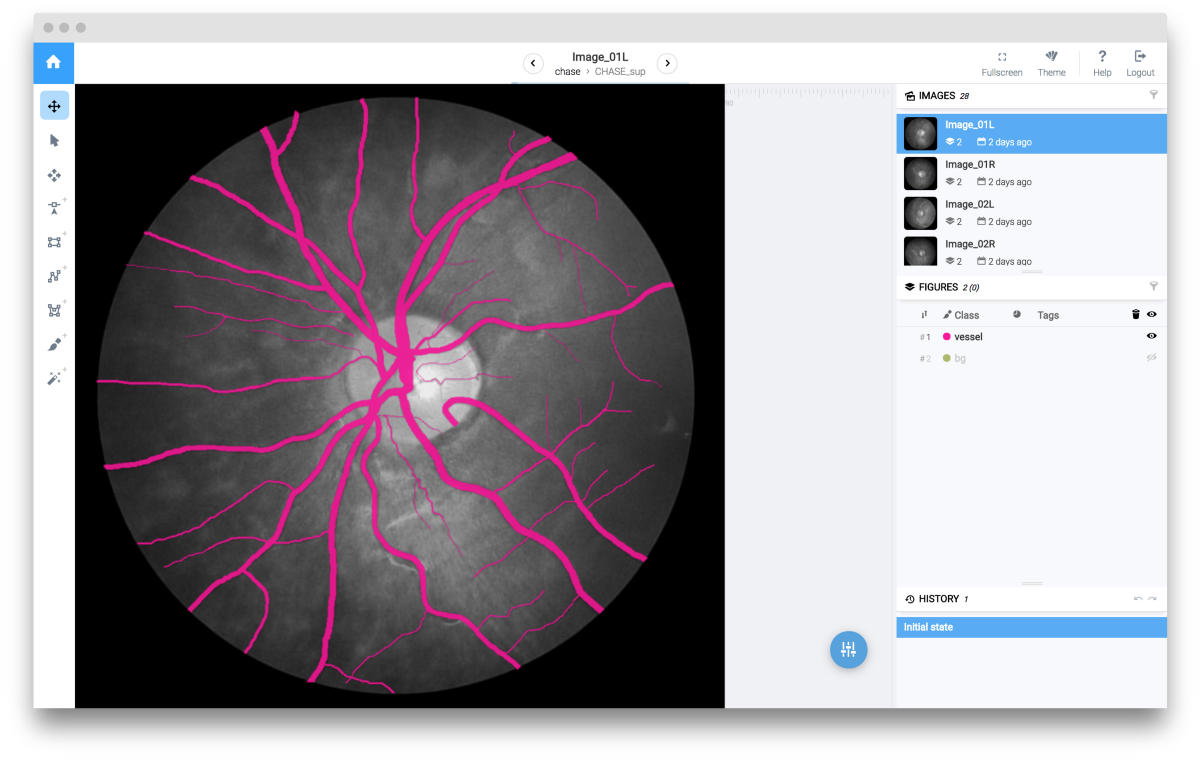The height and width of the screenshot is (766, 1200).
Task: Go to the next image
Action: click(667, 64)
